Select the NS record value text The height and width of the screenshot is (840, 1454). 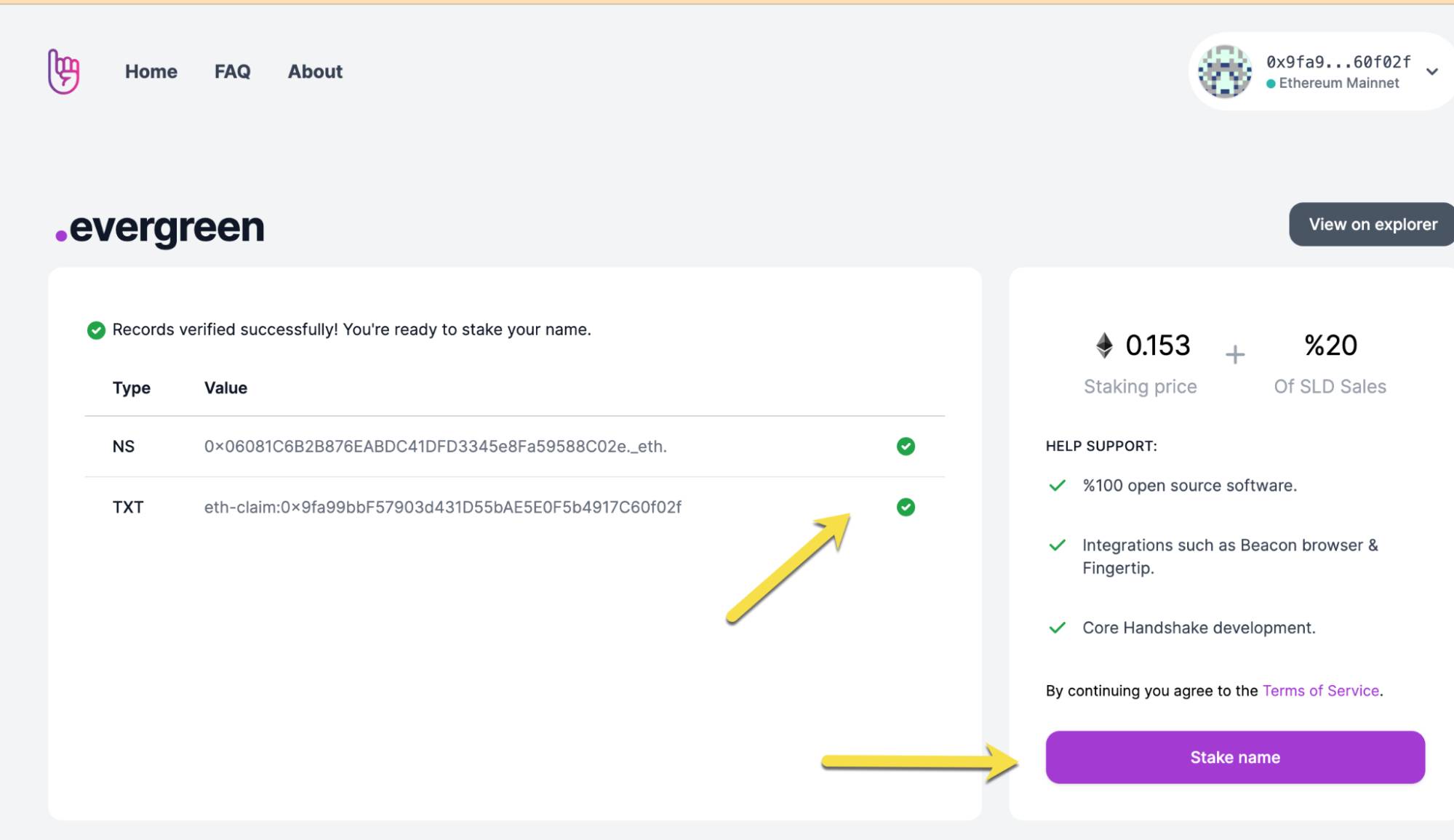435,447
